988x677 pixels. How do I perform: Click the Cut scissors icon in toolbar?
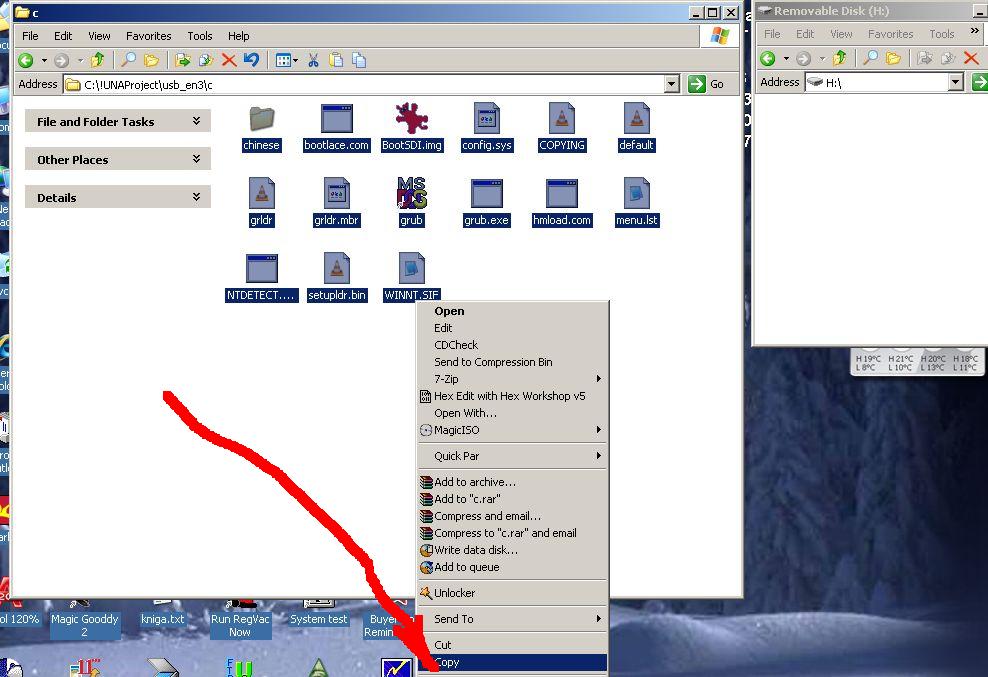(x=313, y=60)
